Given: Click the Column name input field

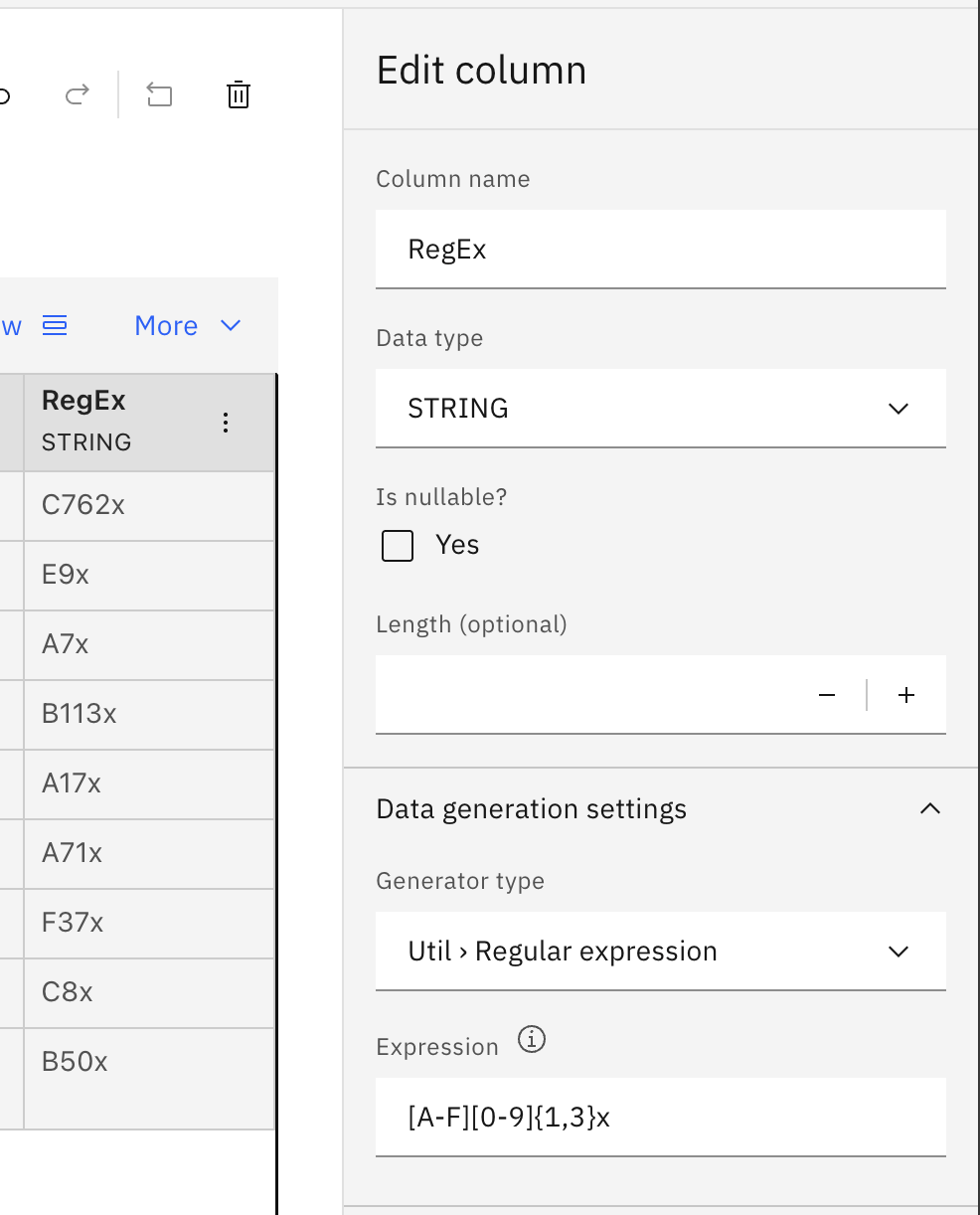Looking at the screenshot, I should (660, 250).
